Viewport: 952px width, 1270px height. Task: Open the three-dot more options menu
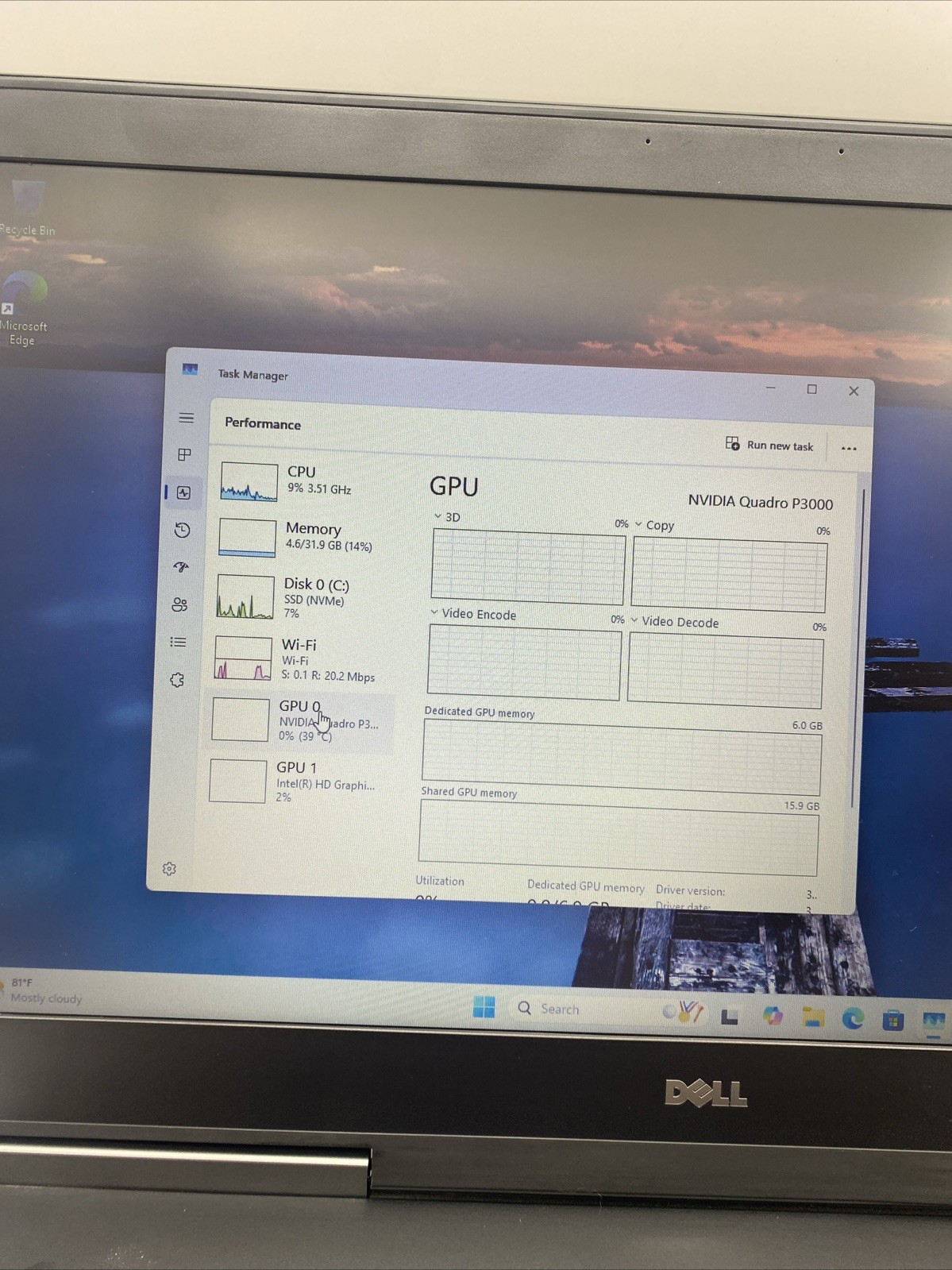pyautogui.click(x=849, y=448)
